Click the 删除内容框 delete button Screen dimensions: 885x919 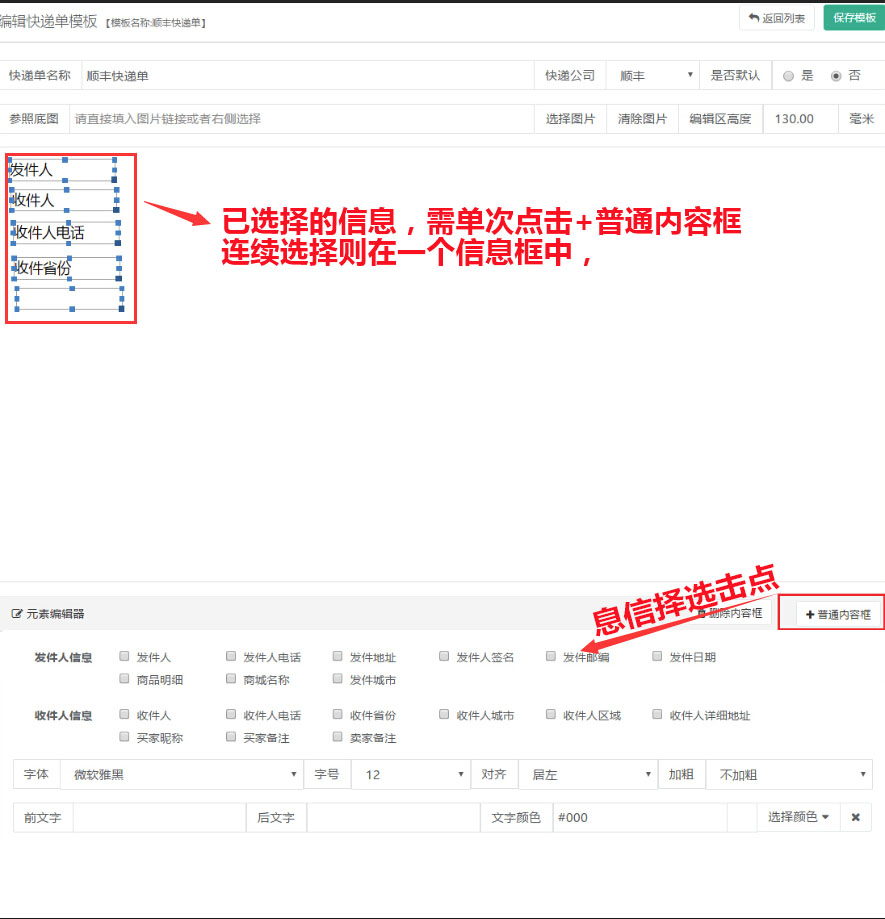coord(730,613)
